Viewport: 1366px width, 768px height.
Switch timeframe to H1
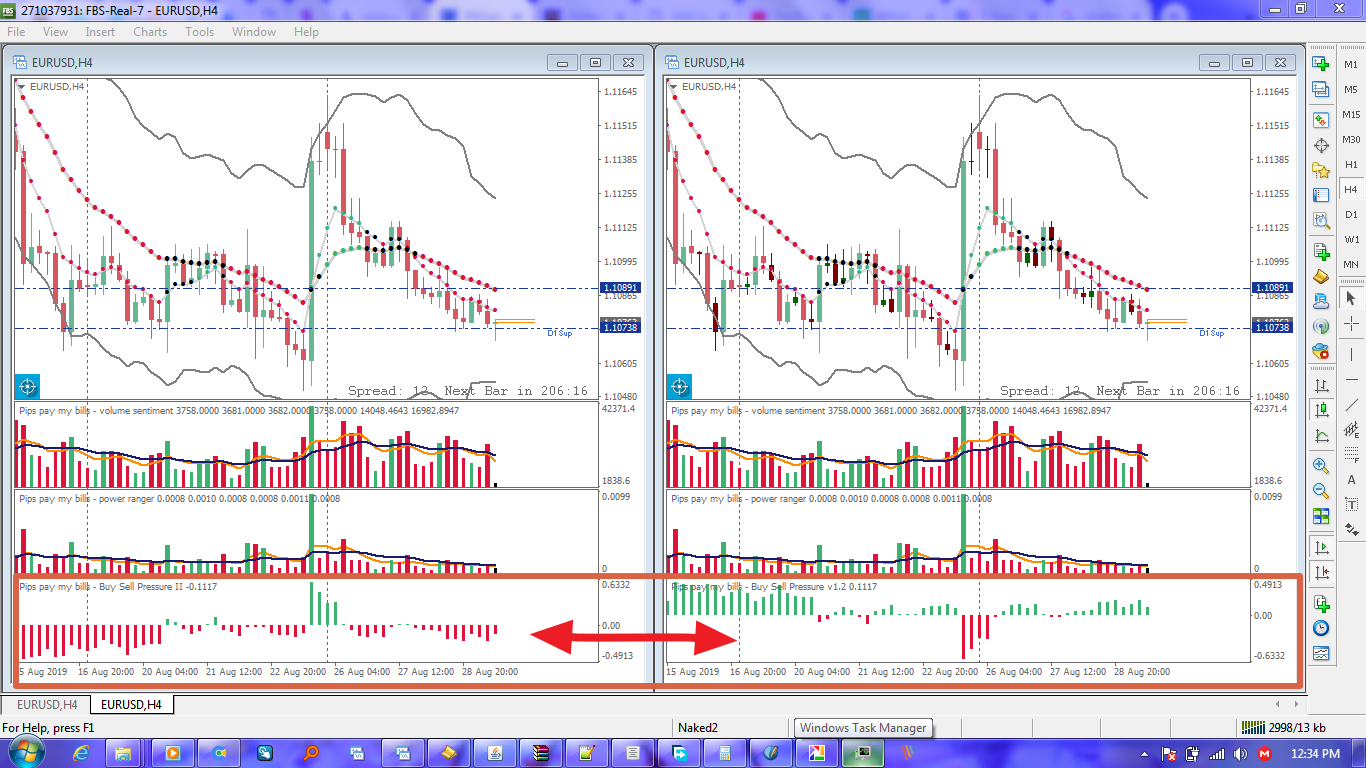point(1351,164)
